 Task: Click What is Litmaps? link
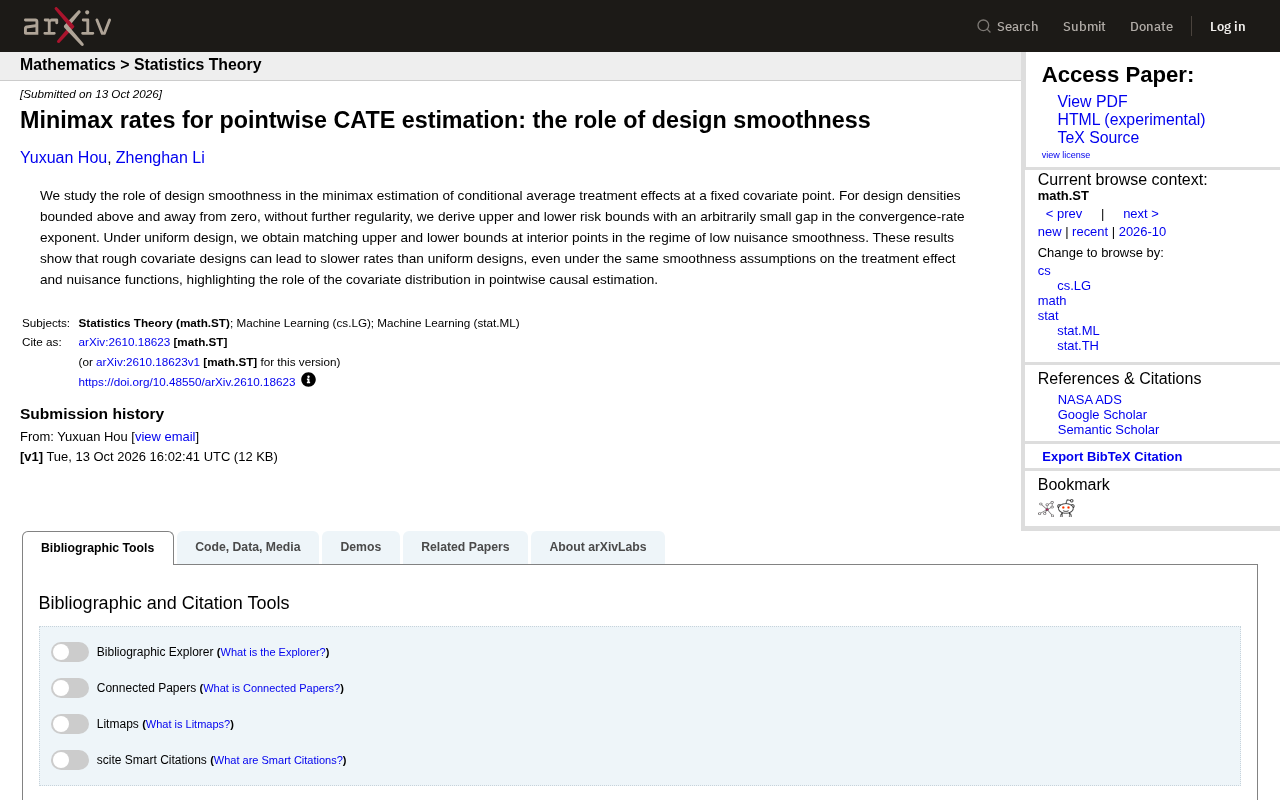point(188,724)
